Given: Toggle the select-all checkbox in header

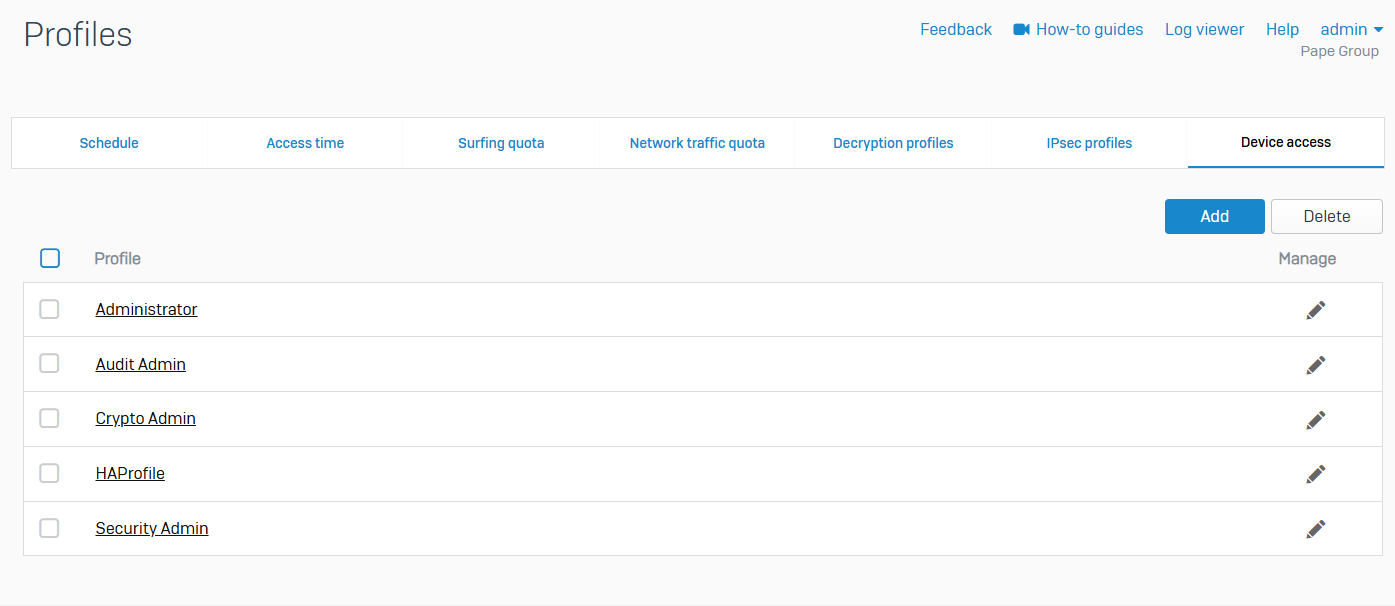Looking at the screenshot, I should coord(50,259).
